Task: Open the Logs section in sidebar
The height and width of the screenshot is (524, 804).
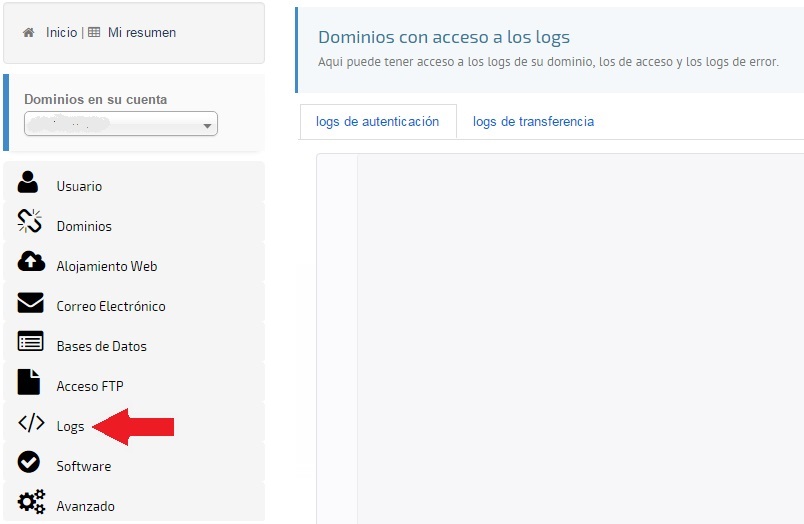Action: click(70, 427)
